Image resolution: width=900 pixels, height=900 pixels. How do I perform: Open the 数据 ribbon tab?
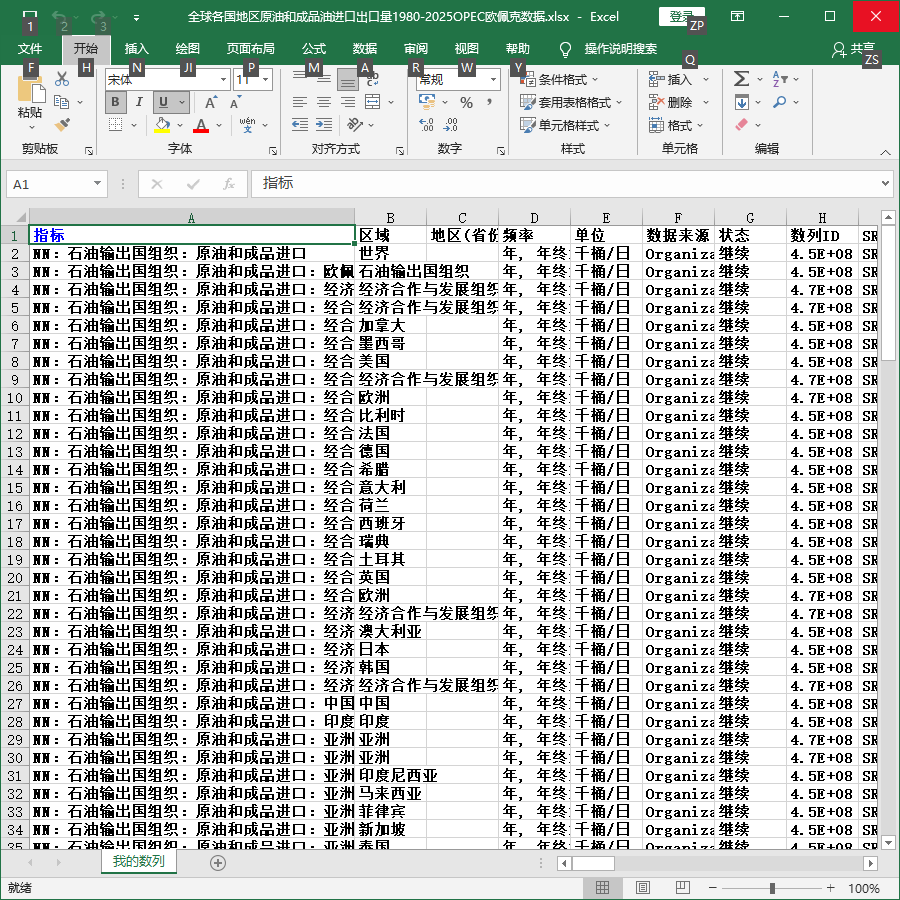tap(364, 49)
